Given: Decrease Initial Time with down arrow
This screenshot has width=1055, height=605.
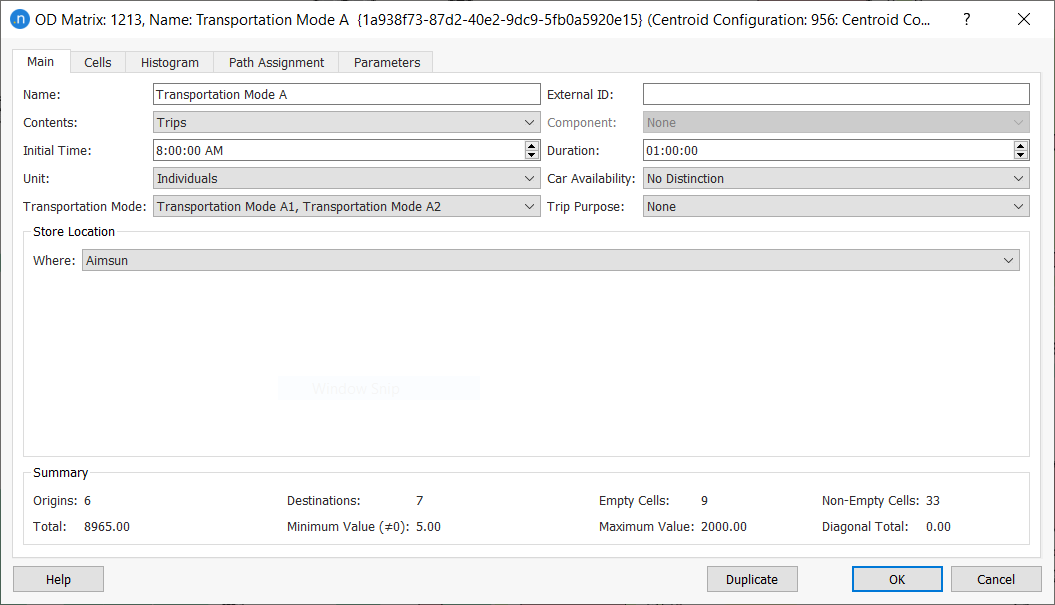Looking at the screenshot, I should pyautogui.click(x=531, y=155).
